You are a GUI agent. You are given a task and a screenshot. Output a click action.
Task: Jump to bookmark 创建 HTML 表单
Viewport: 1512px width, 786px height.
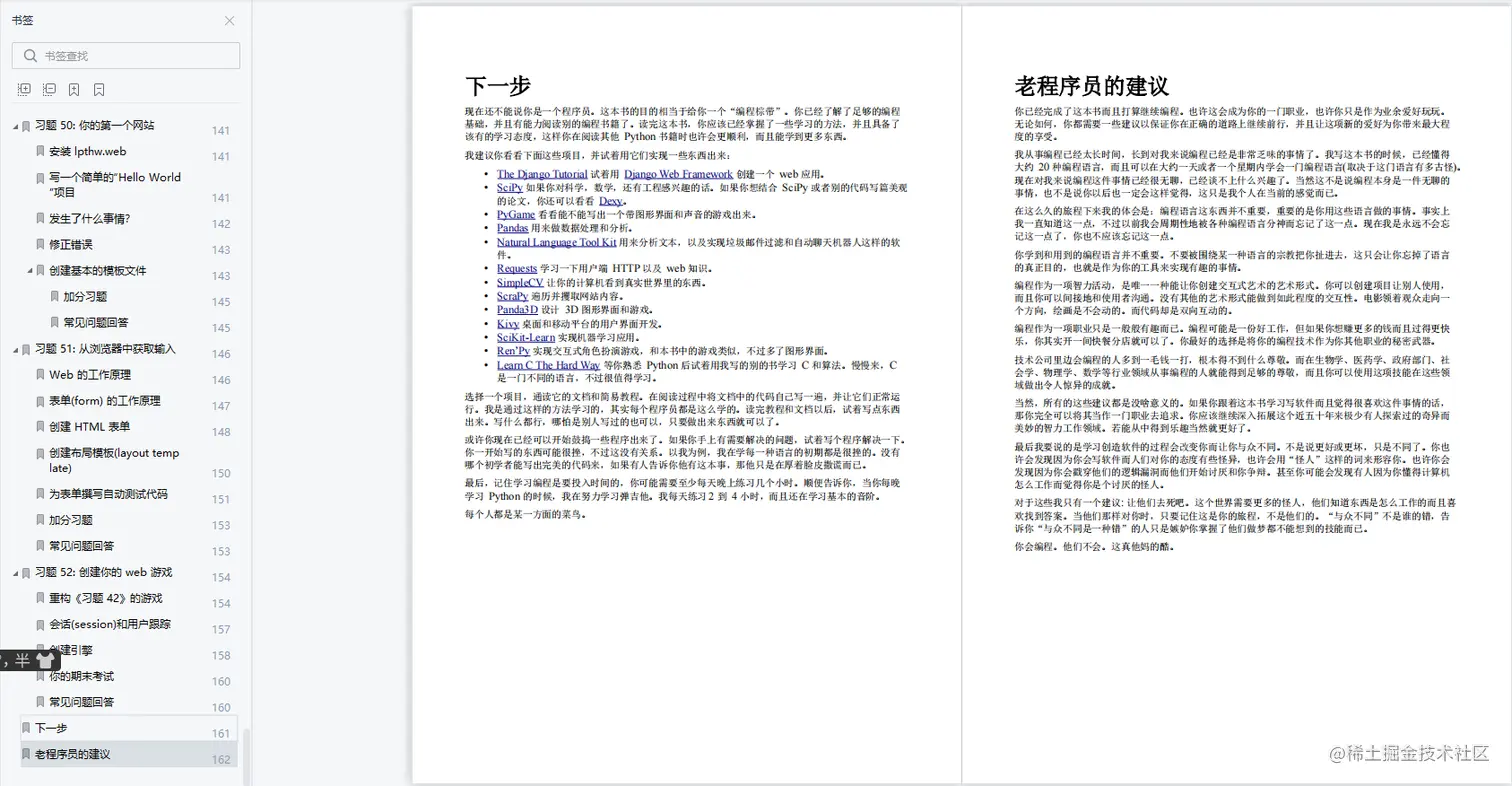pyautogui.click(x=91, y=427)
